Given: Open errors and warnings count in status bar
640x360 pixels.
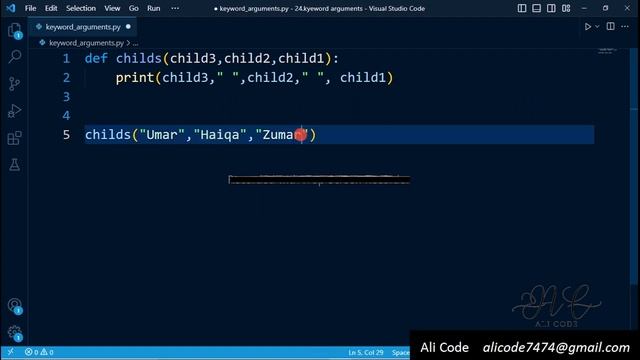Looking at the screenshot, I should [39, 352].
